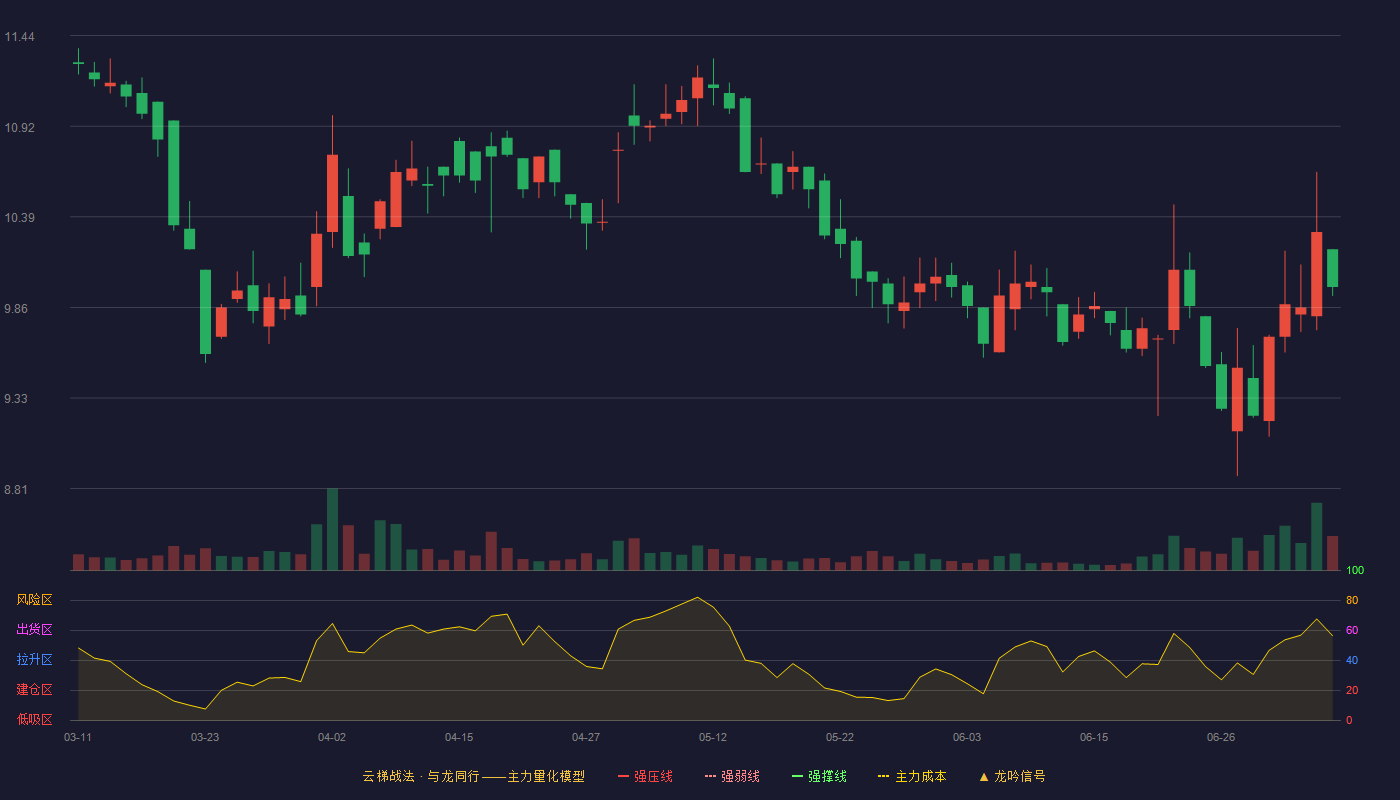This screenshot has width=1400, height=800.
Task: Click the 云梯战法 · 与龙同行 title text
Action: [x=421, y=776]
